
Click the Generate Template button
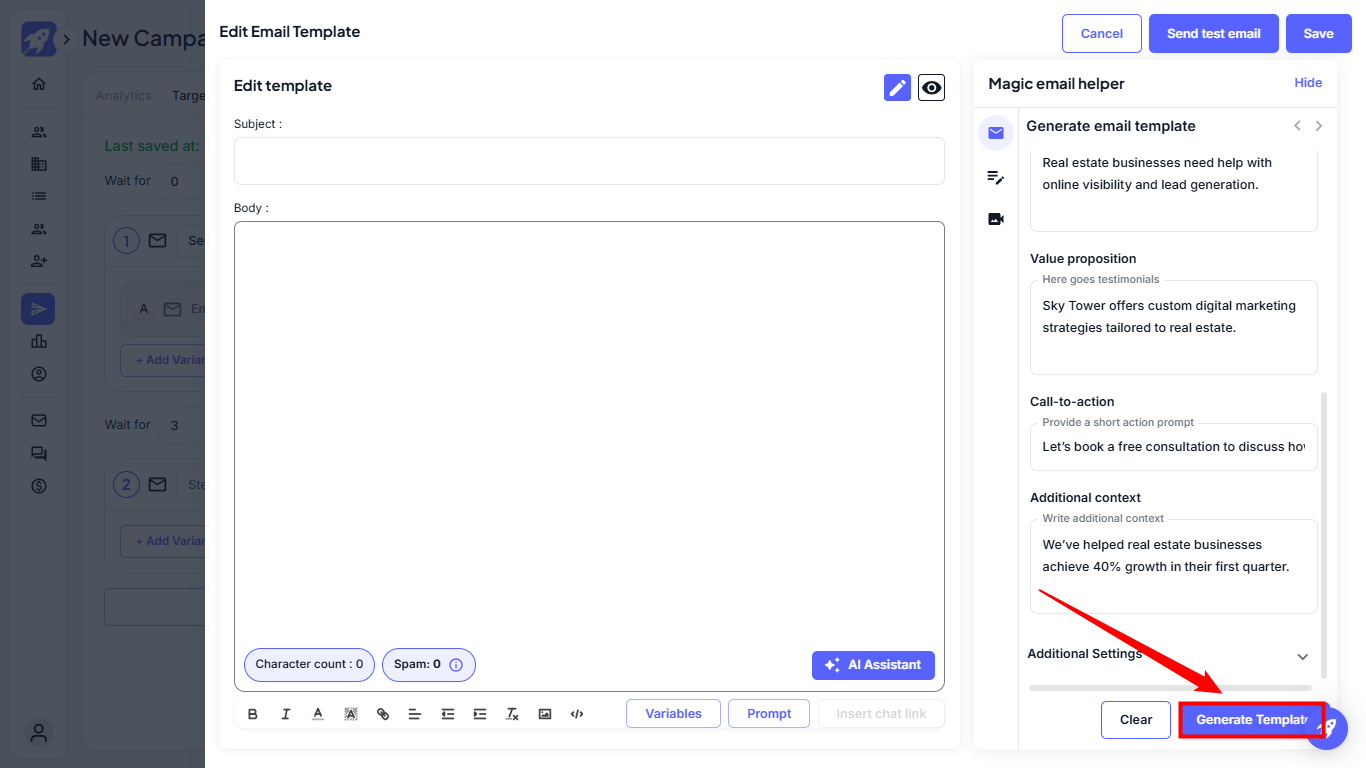pos(1252,720)
